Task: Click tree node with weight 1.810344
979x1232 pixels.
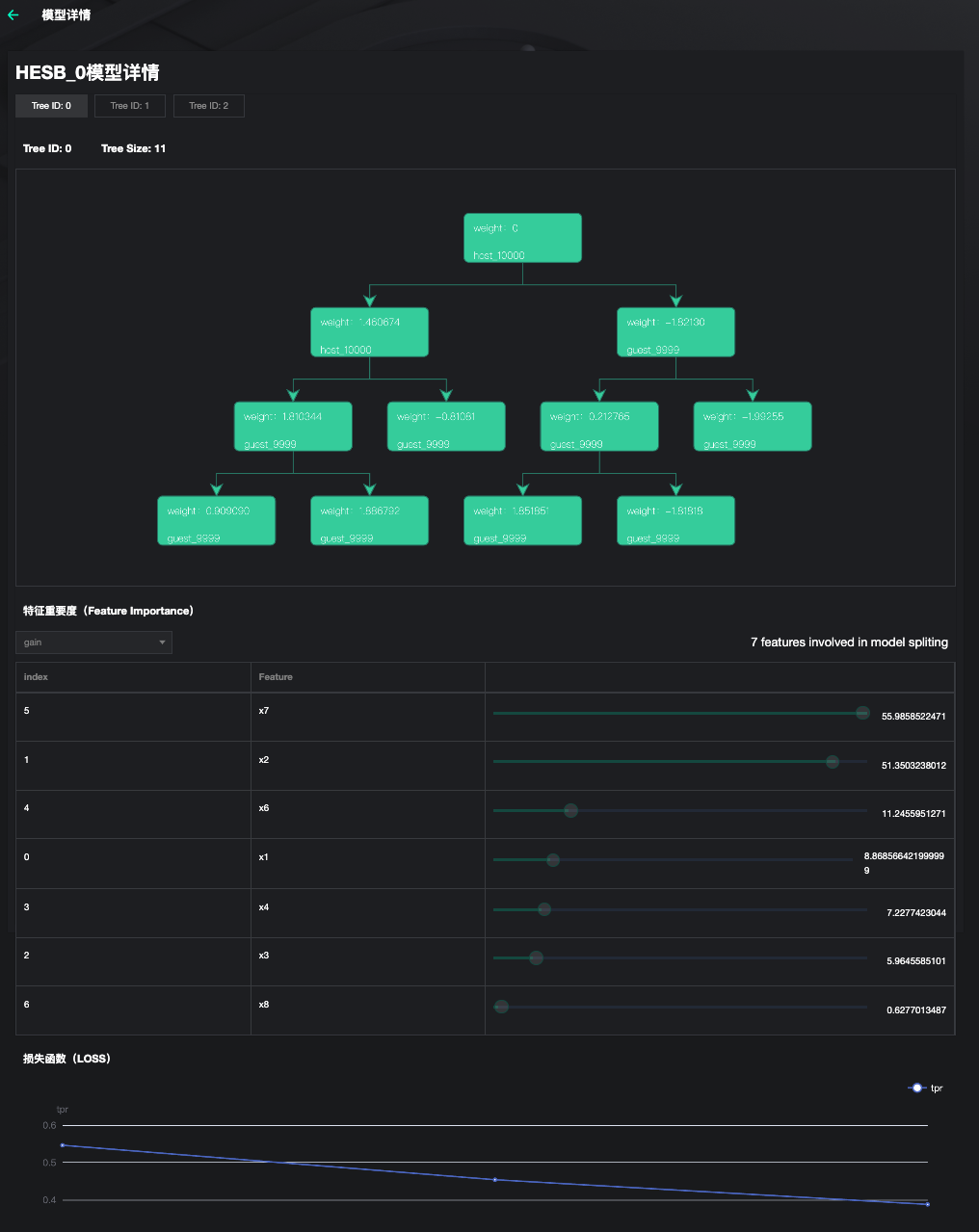Action: click(x=293, y=427)
